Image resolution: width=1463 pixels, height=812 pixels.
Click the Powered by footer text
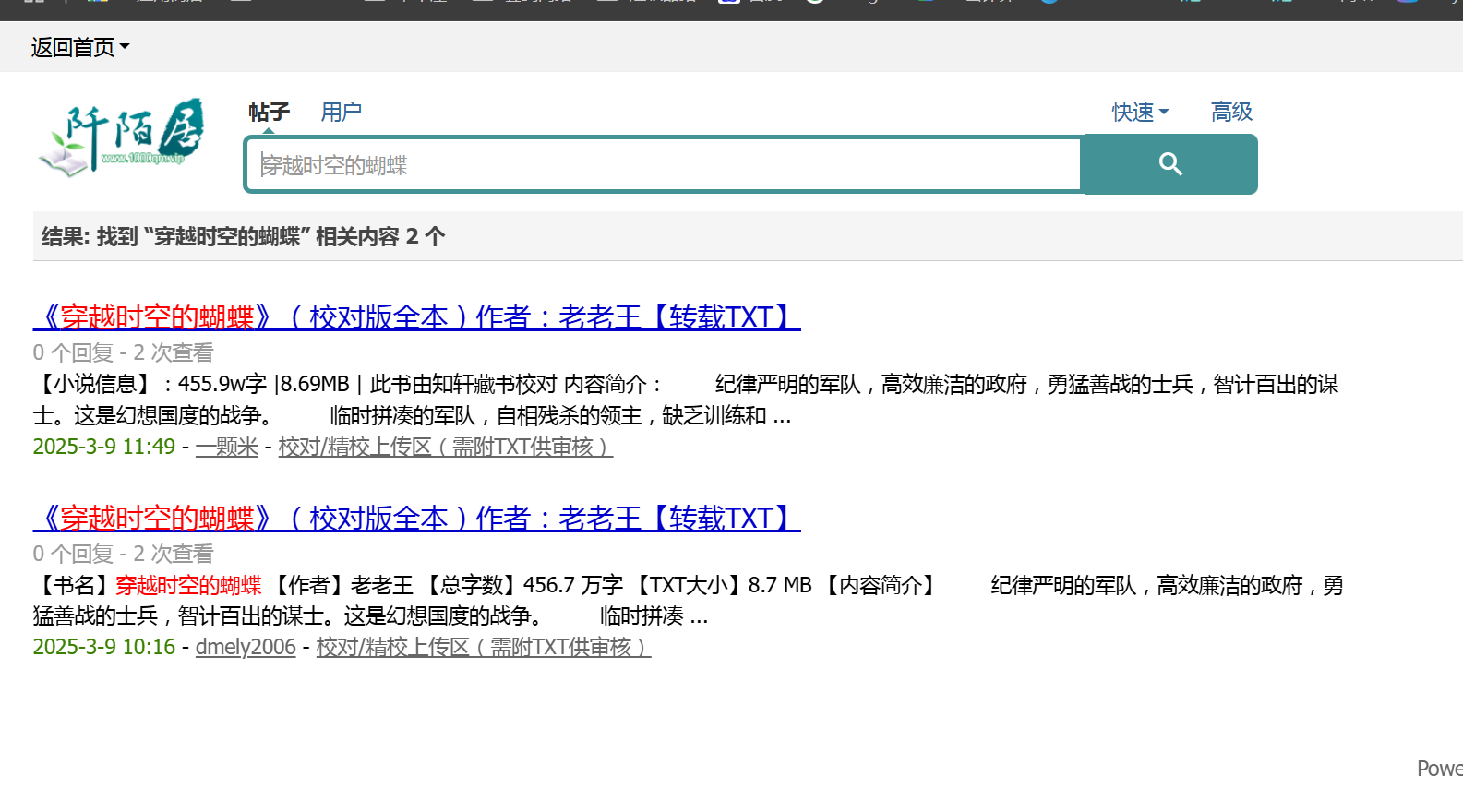pyautogui.click(x=1440, y=769)
